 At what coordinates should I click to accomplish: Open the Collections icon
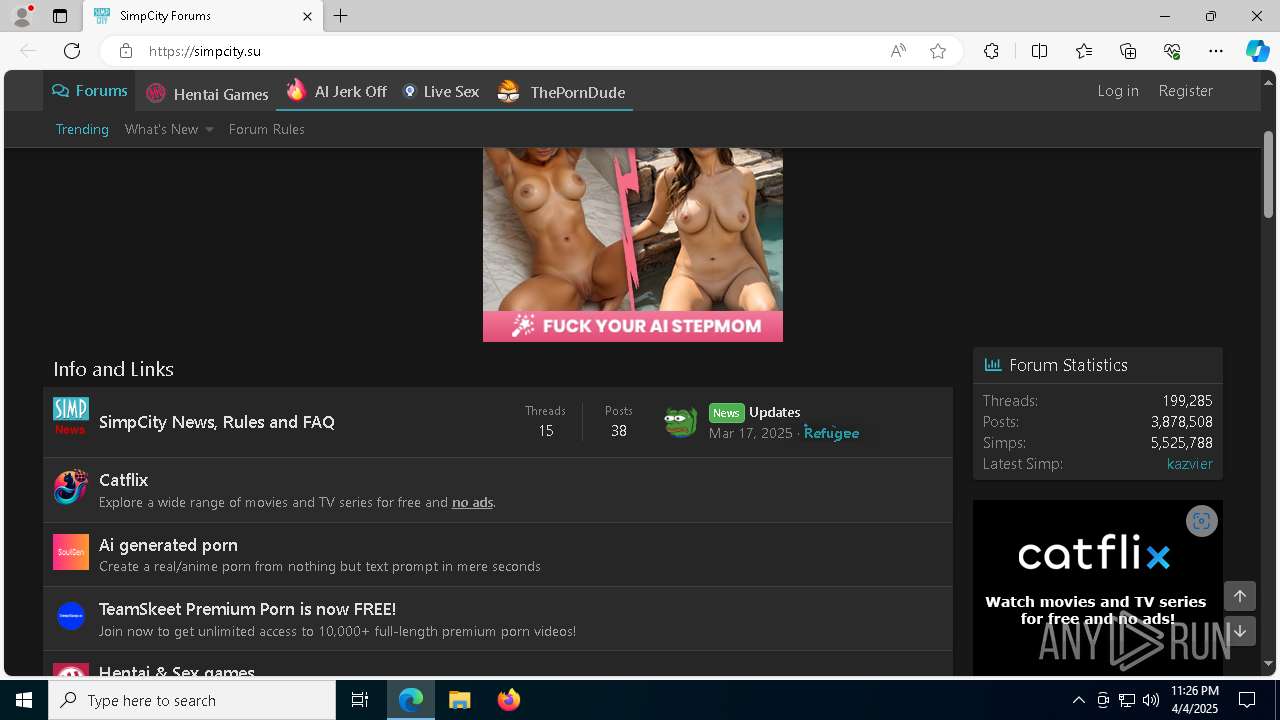coord(1128,51)
